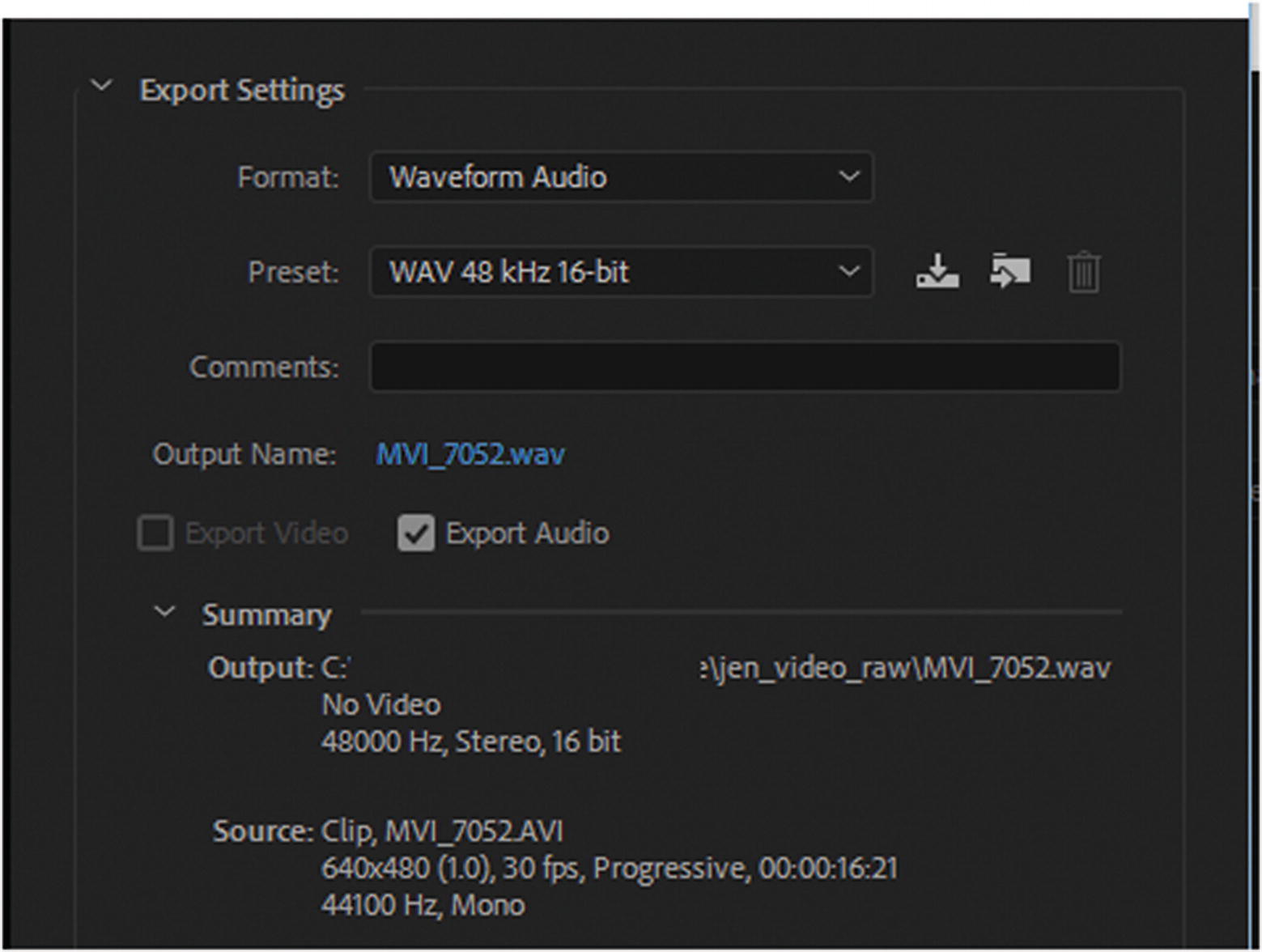Click the MVI_7052.wav output name link

tap(470, 454)
